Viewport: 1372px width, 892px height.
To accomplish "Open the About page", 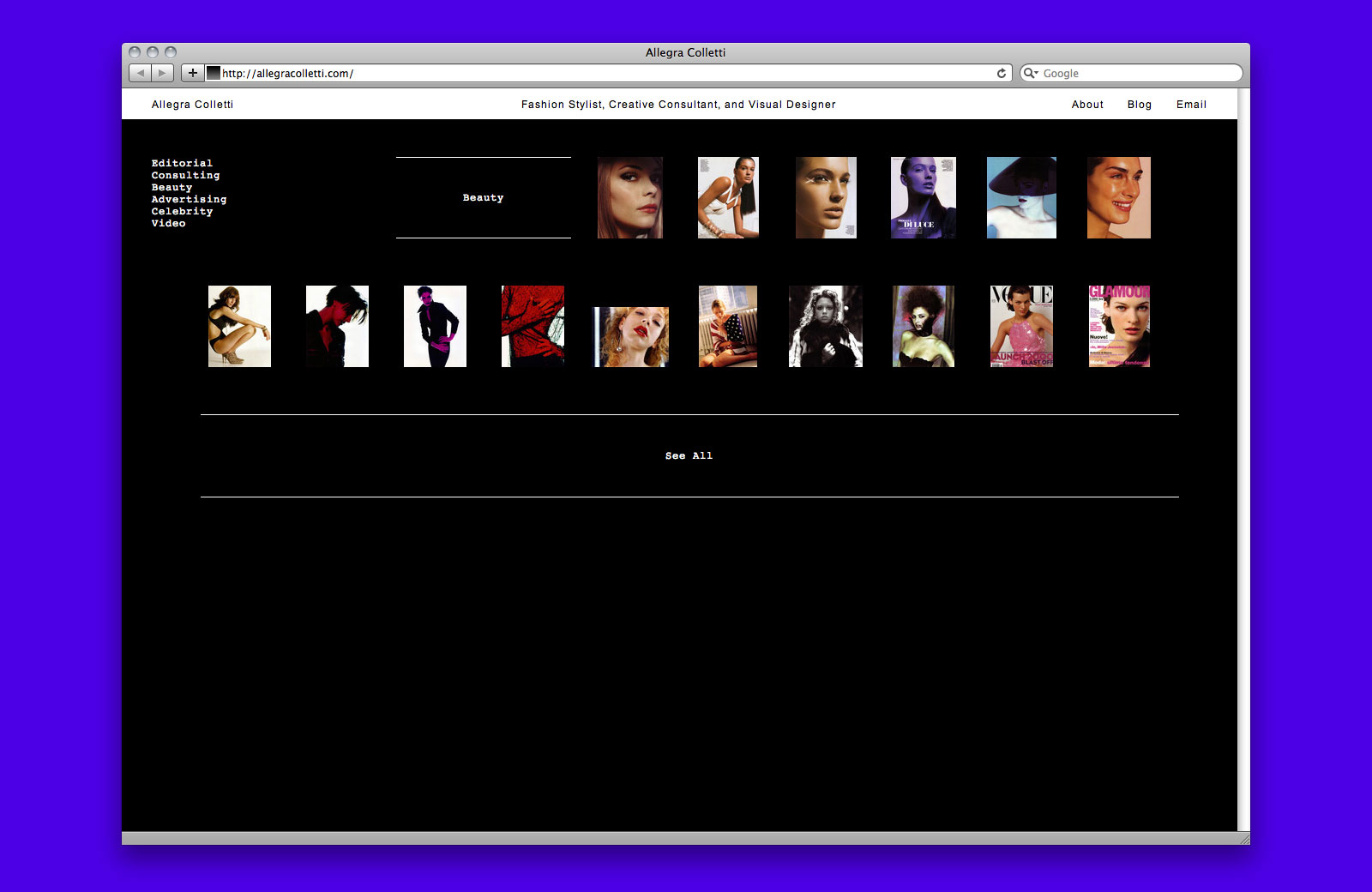I will (1087, 105).
